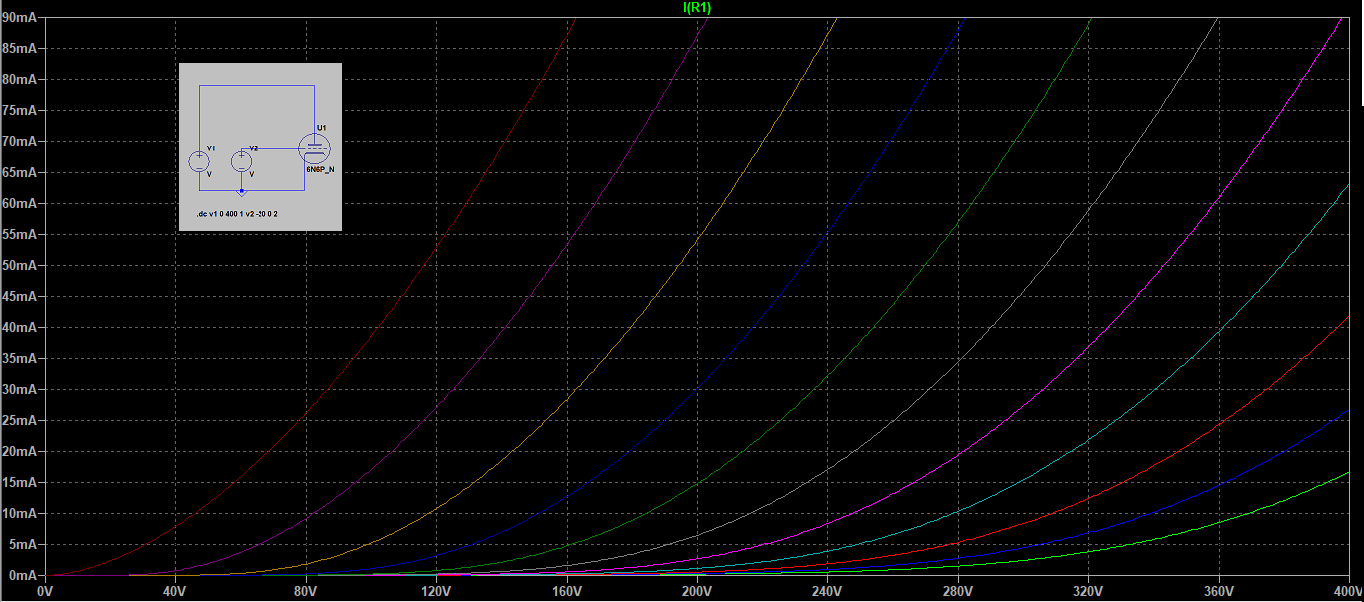1364x602 pixels.
Task: Click the 200V horizontal axis label
Action: click(697, 592)
